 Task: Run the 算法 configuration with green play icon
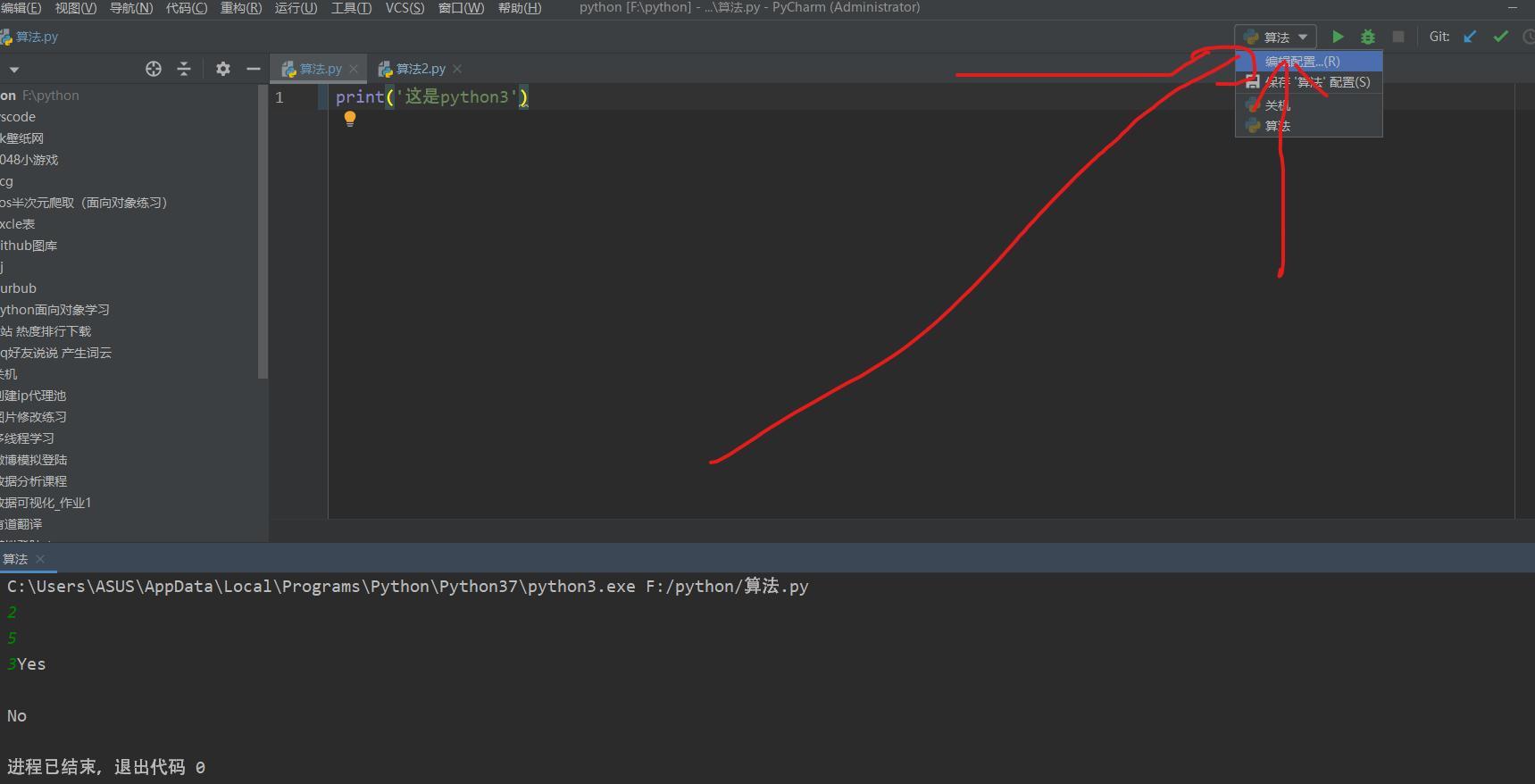(1338, 37)
